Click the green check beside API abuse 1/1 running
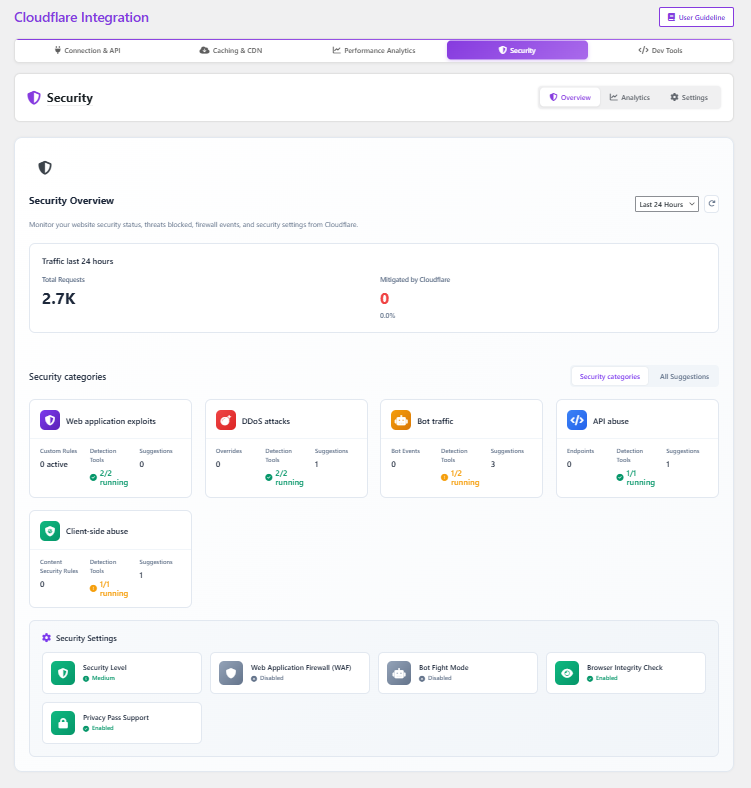The height and width of the screenshot is (788, 751). pos(619,477)
